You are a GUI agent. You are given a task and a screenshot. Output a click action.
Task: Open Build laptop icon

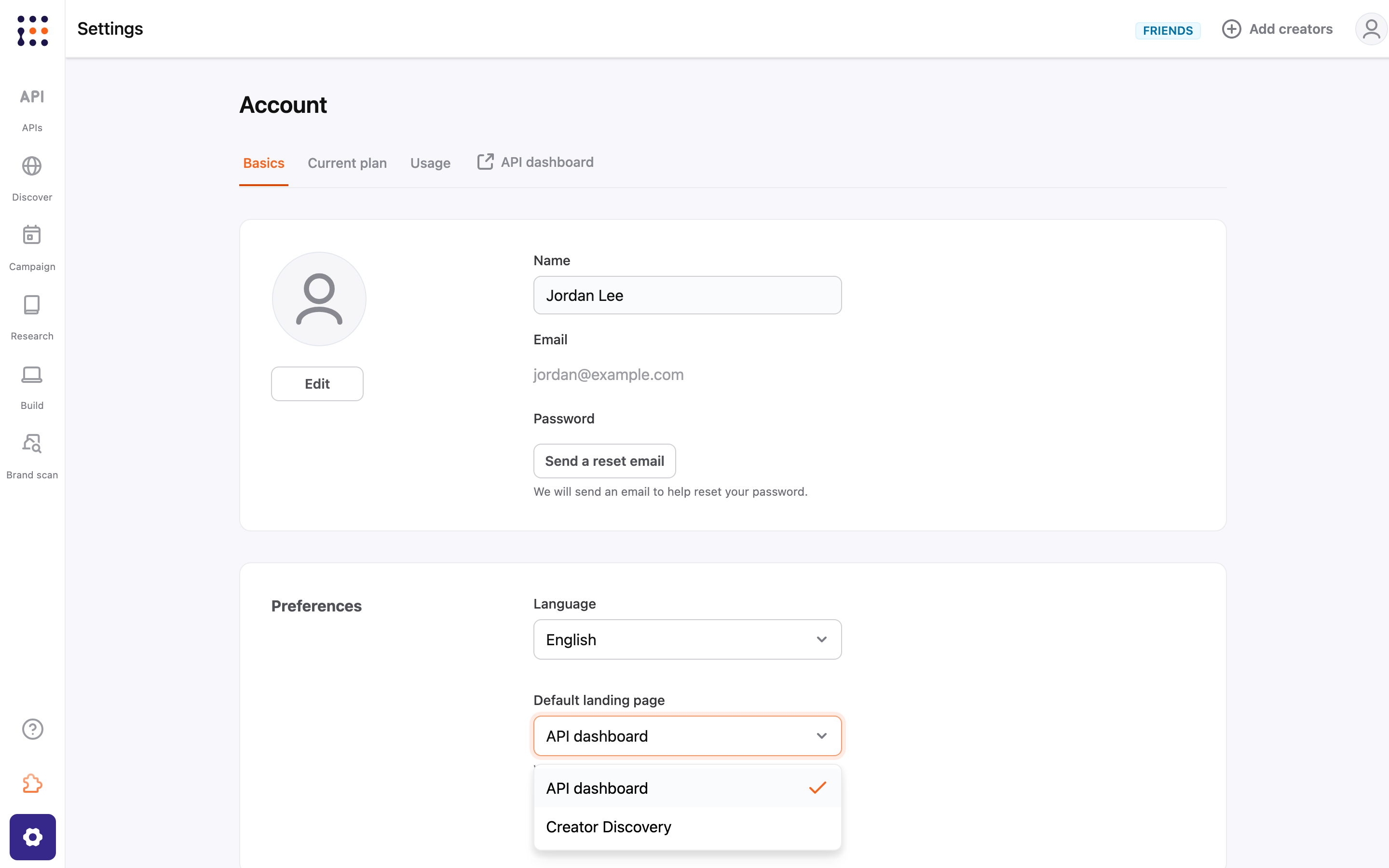tap(32, 374)
